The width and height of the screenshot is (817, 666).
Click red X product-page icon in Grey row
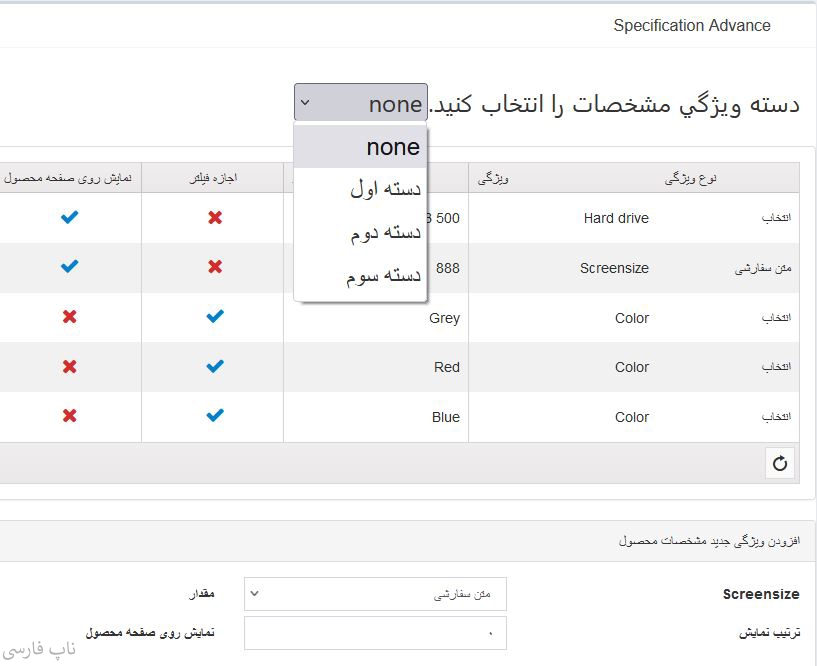[x=69, y=317]
